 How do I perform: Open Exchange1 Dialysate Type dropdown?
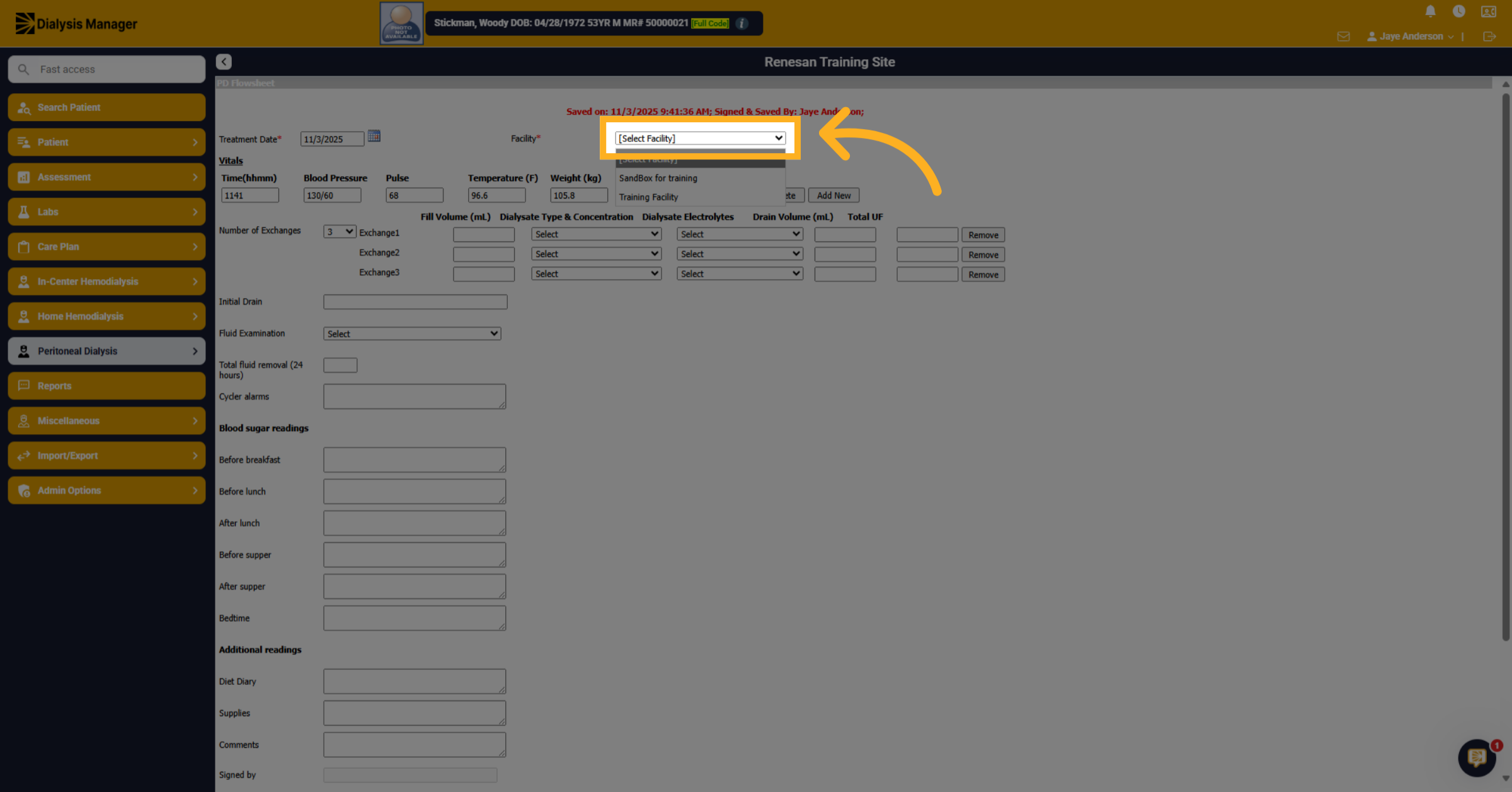point(596,234)
